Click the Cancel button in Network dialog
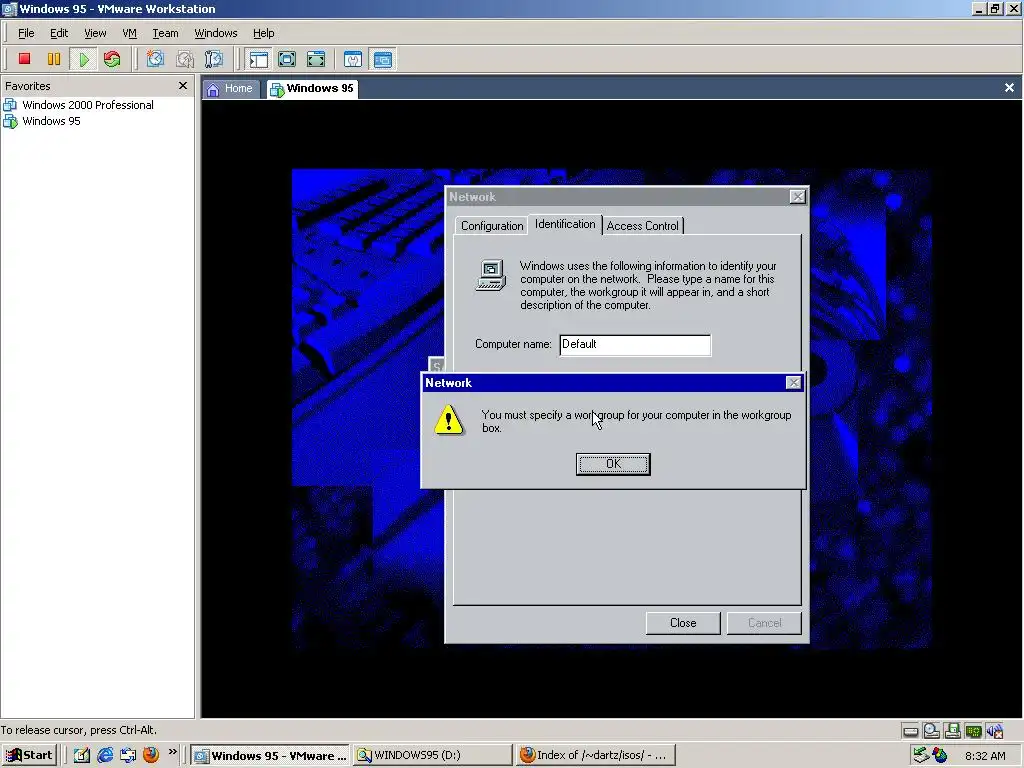The height and width of the screenshot is (768, 1024). tap(764, 623)
